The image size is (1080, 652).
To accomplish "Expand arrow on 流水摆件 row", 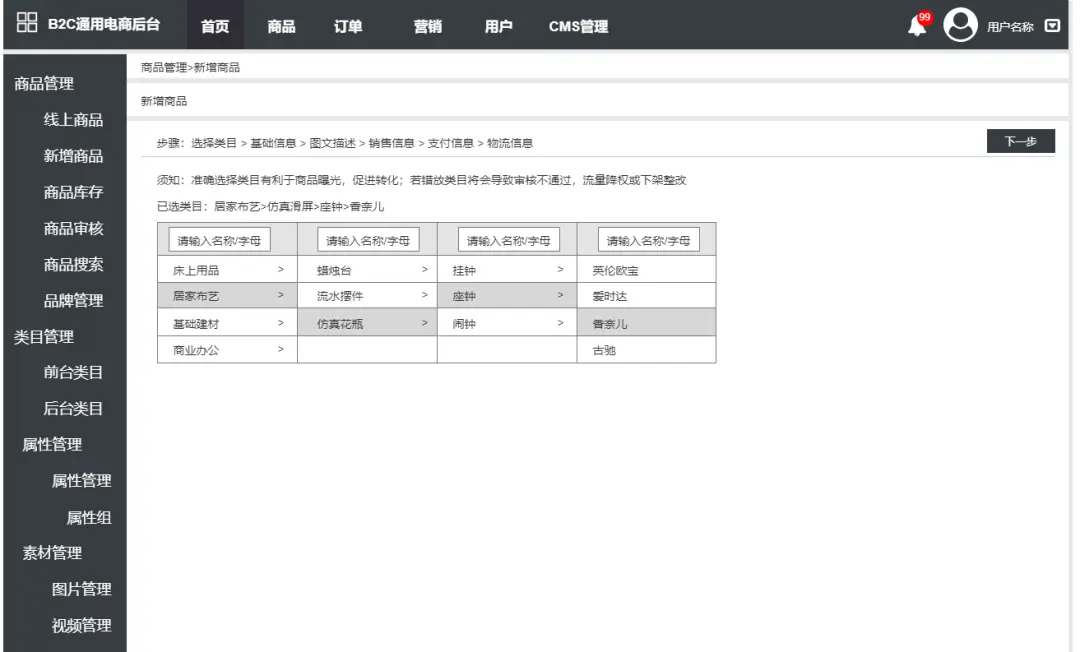I will 424,295.
